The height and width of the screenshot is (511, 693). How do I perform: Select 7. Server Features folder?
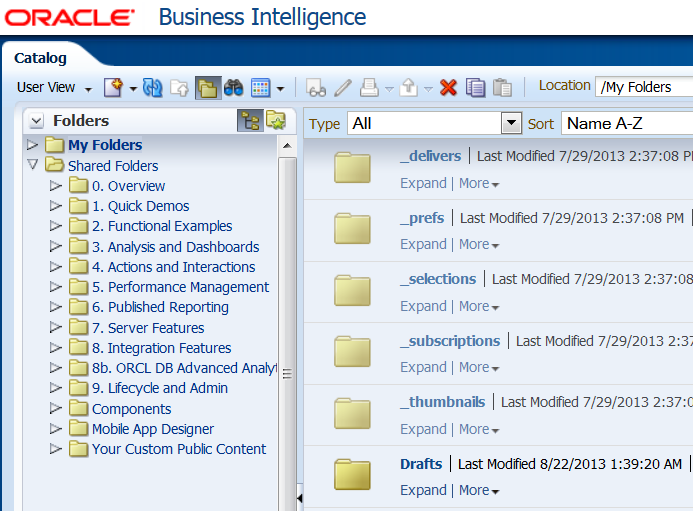click(148, 328)
